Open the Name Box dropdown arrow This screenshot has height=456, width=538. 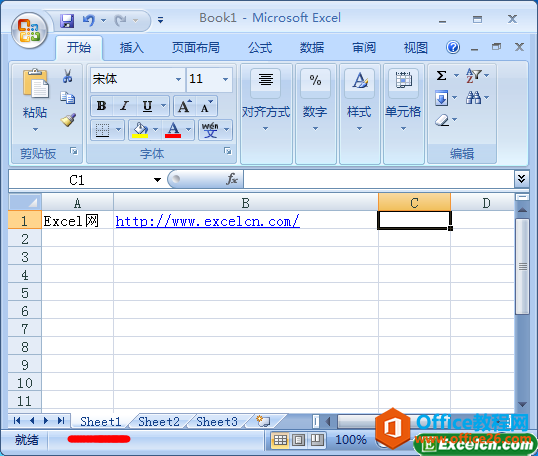click(x=157, y=180)
